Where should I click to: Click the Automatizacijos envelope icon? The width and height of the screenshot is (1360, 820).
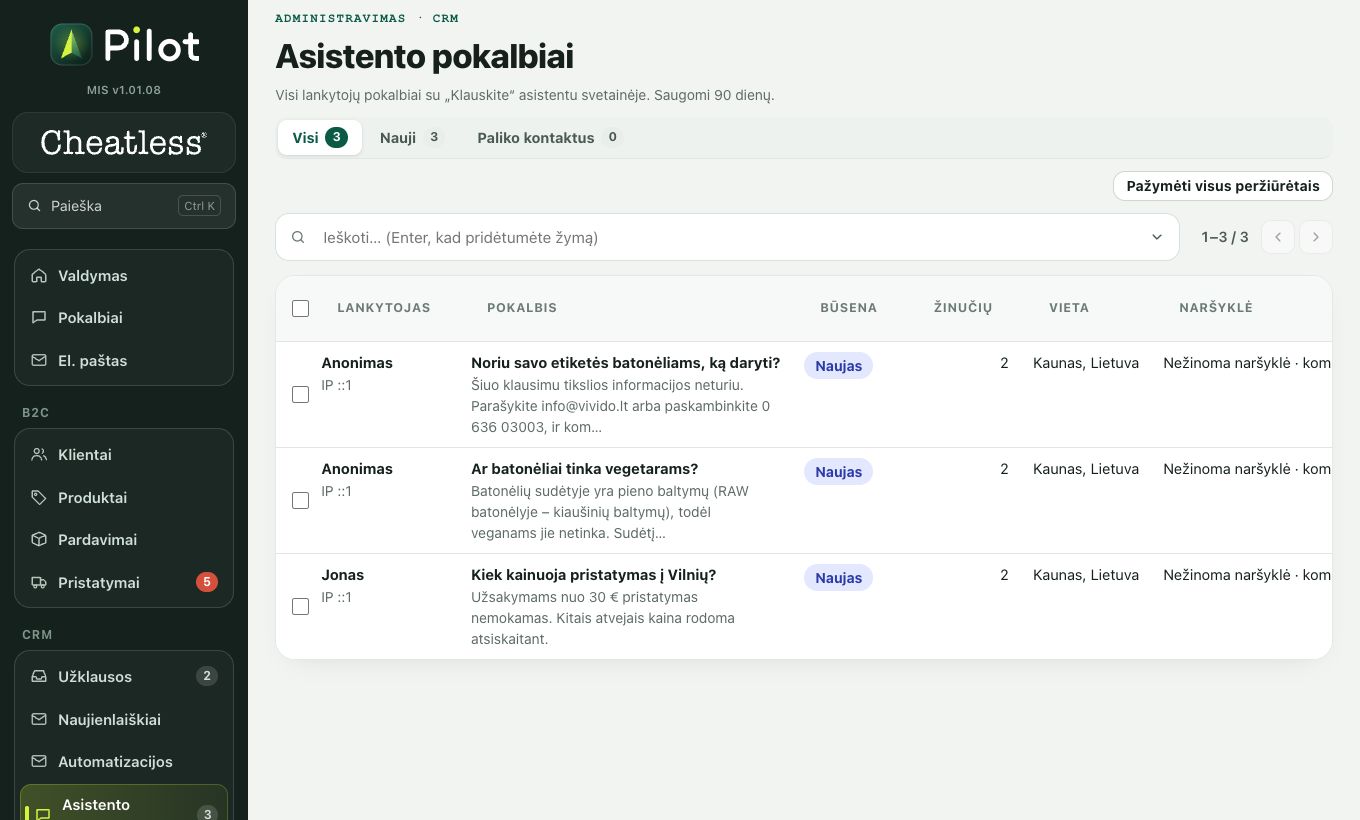(39, 762)
